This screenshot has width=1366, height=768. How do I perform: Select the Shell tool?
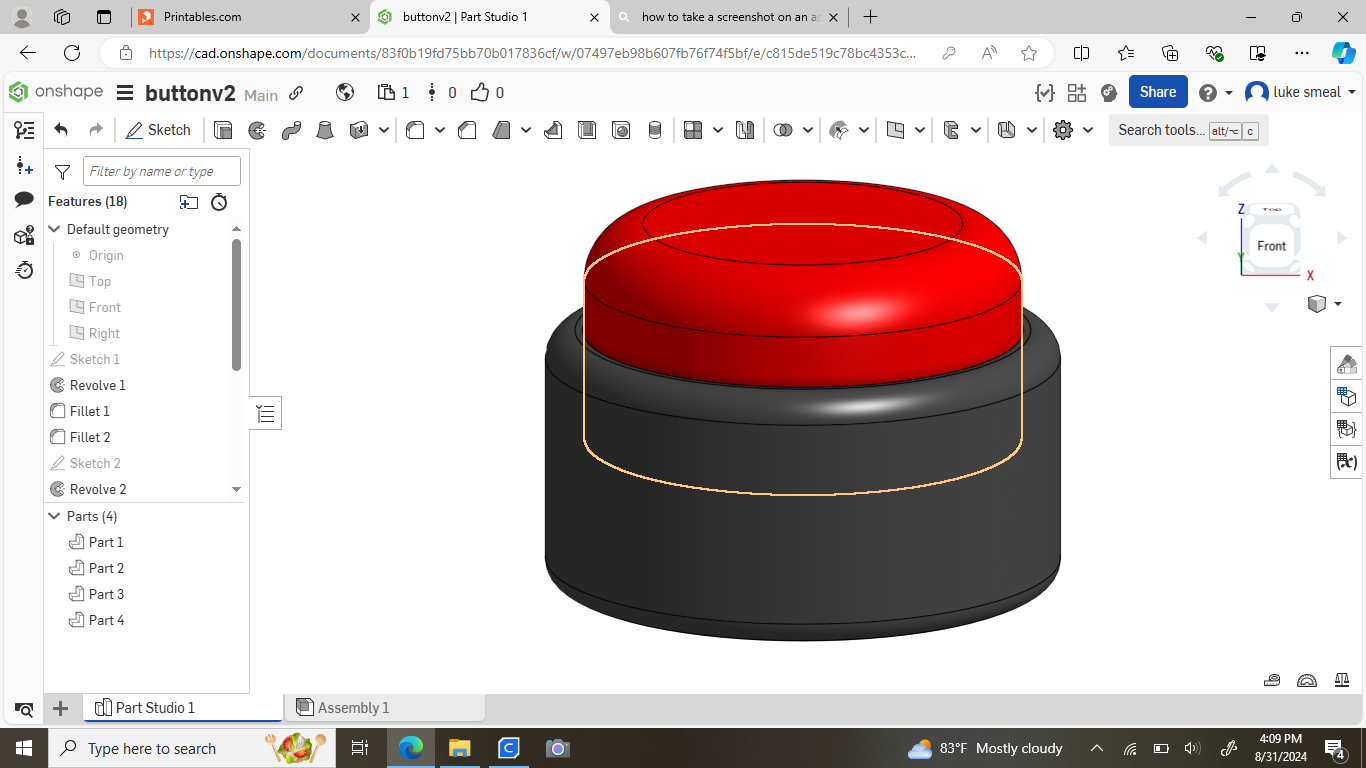[587, 130]
